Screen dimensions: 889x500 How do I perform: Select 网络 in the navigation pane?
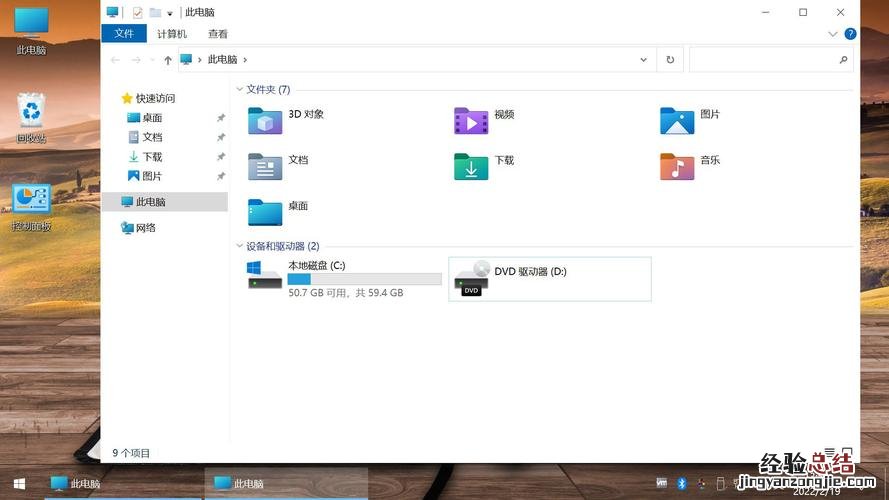145,228
